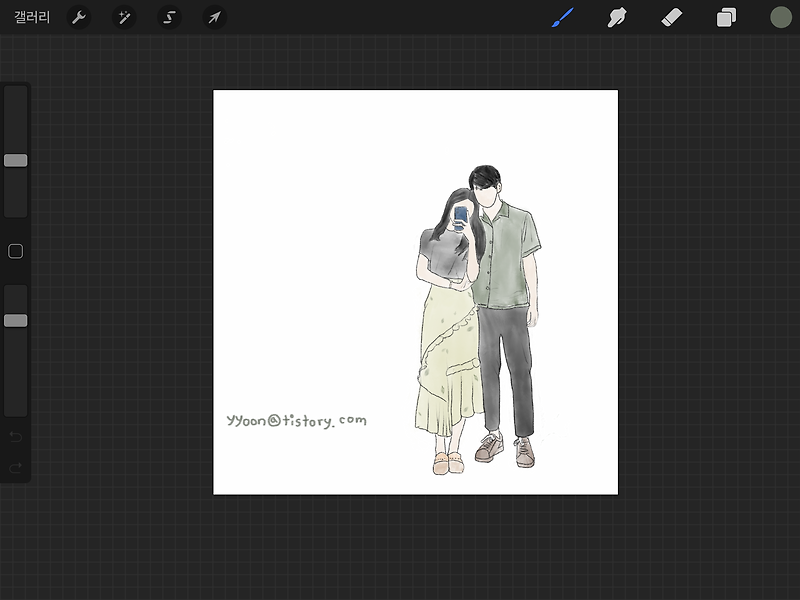This screenshot has width=800, height=600.
Task: Open the Layers panel
Action: coord(726,17)
